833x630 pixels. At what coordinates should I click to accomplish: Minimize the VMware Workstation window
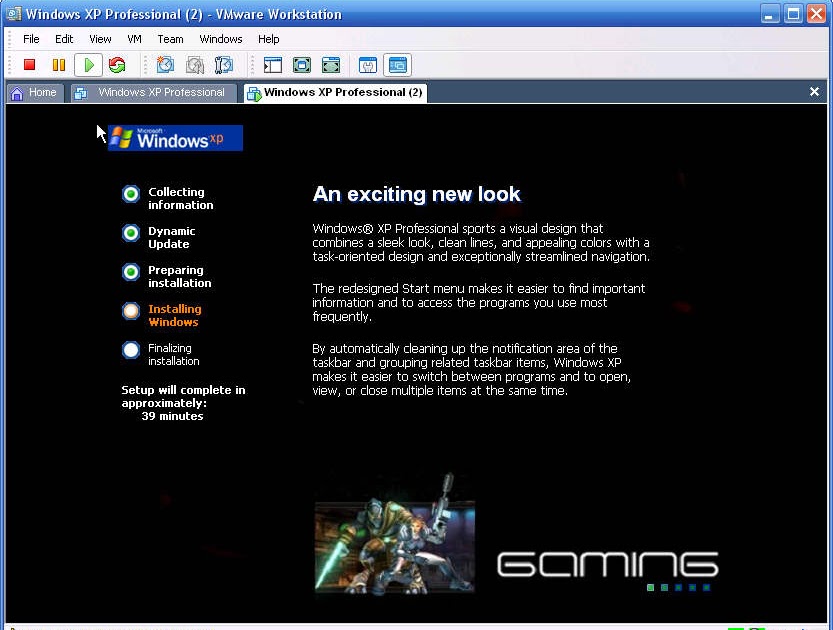(x=769, y=14)
